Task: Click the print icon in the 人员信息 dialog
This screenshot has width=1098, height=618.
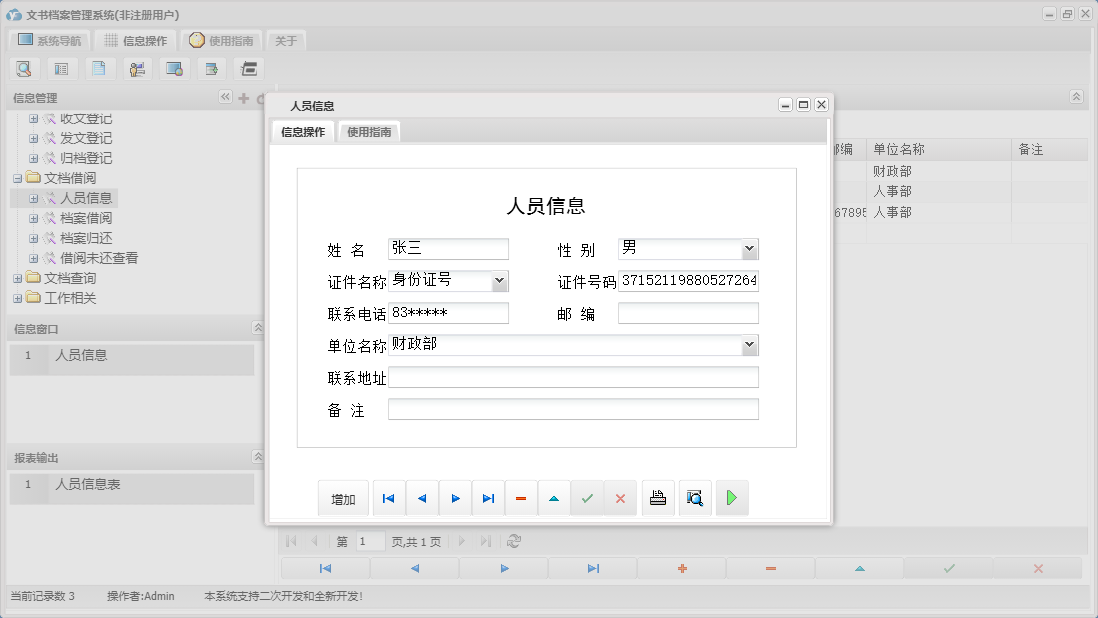Action: [658, 497]
